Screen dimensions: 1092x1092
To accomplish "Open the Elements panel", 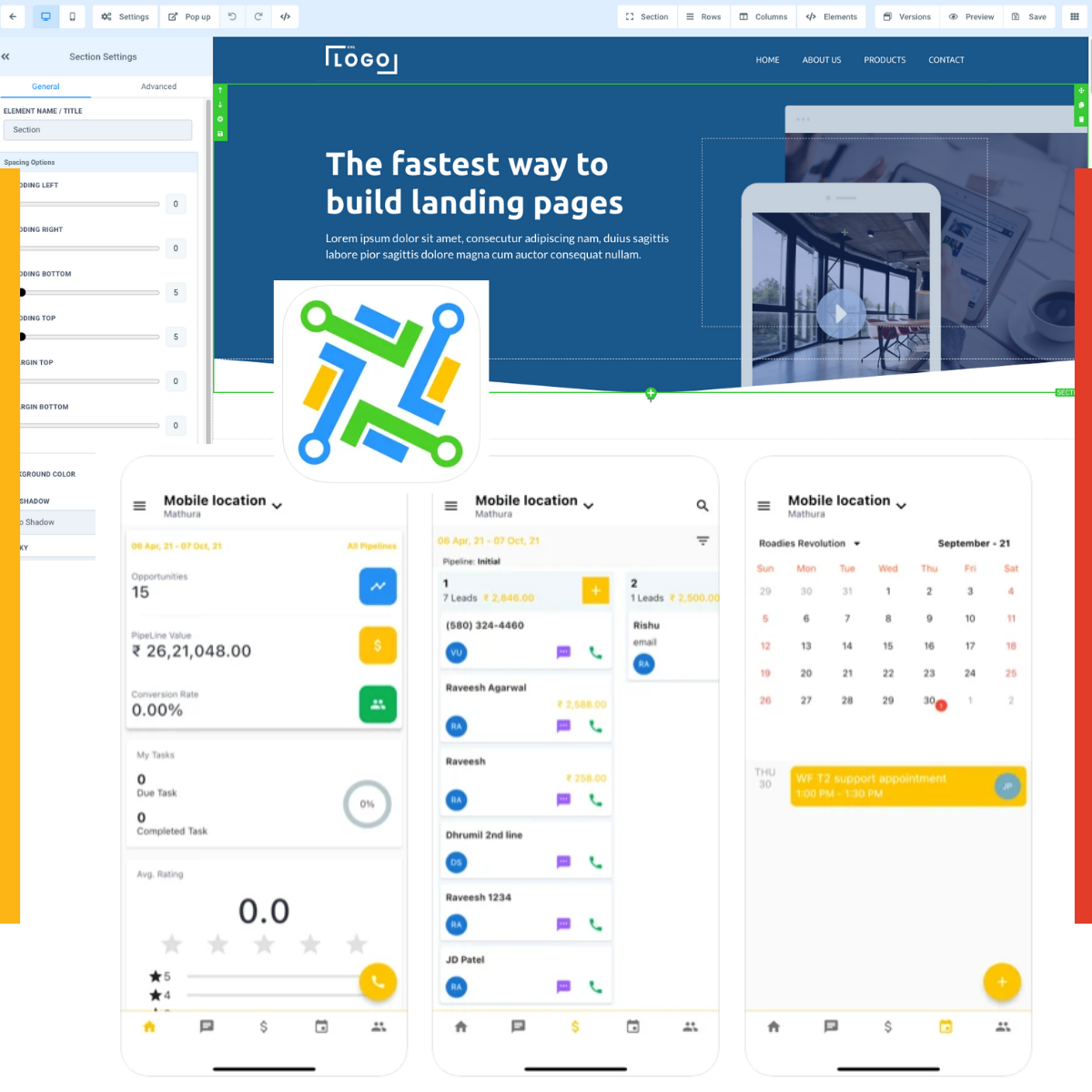I will click(831, 16).
